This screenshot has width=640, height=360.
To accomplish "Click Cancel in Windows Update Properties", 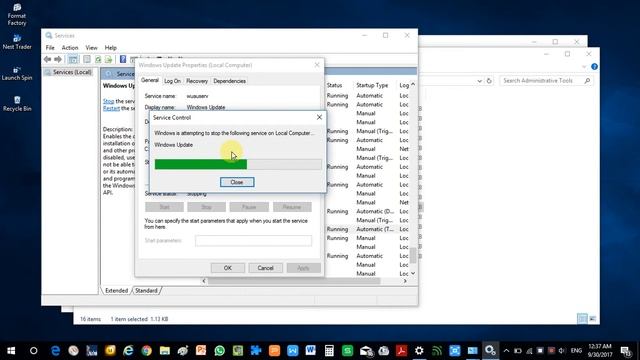I will pos(265,268).
